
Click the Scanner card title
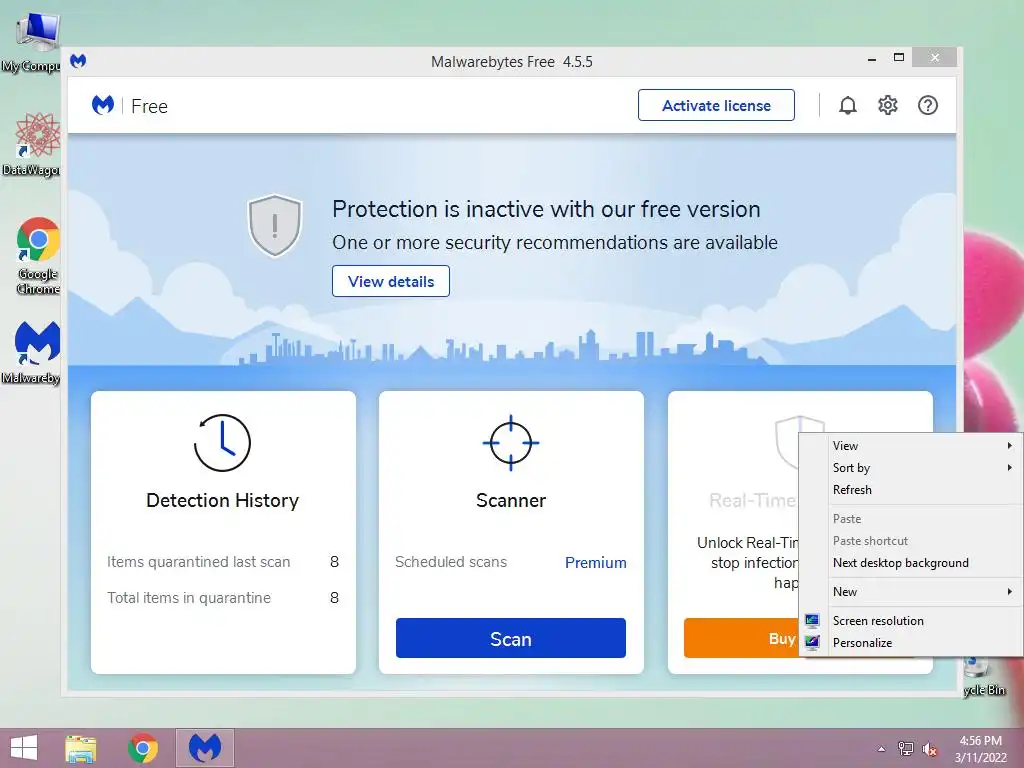(511, 500)
